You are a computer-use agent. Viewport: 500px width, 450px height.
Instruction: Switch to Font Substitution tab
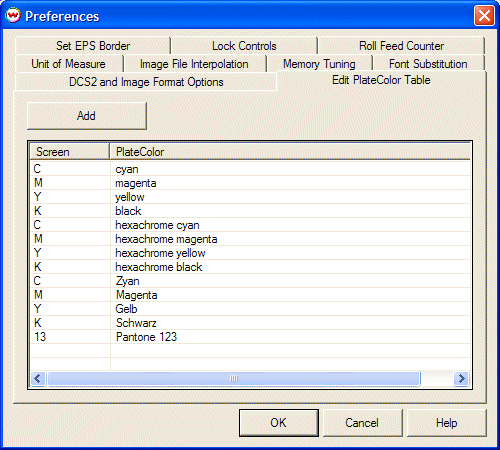tap(428, 64)
